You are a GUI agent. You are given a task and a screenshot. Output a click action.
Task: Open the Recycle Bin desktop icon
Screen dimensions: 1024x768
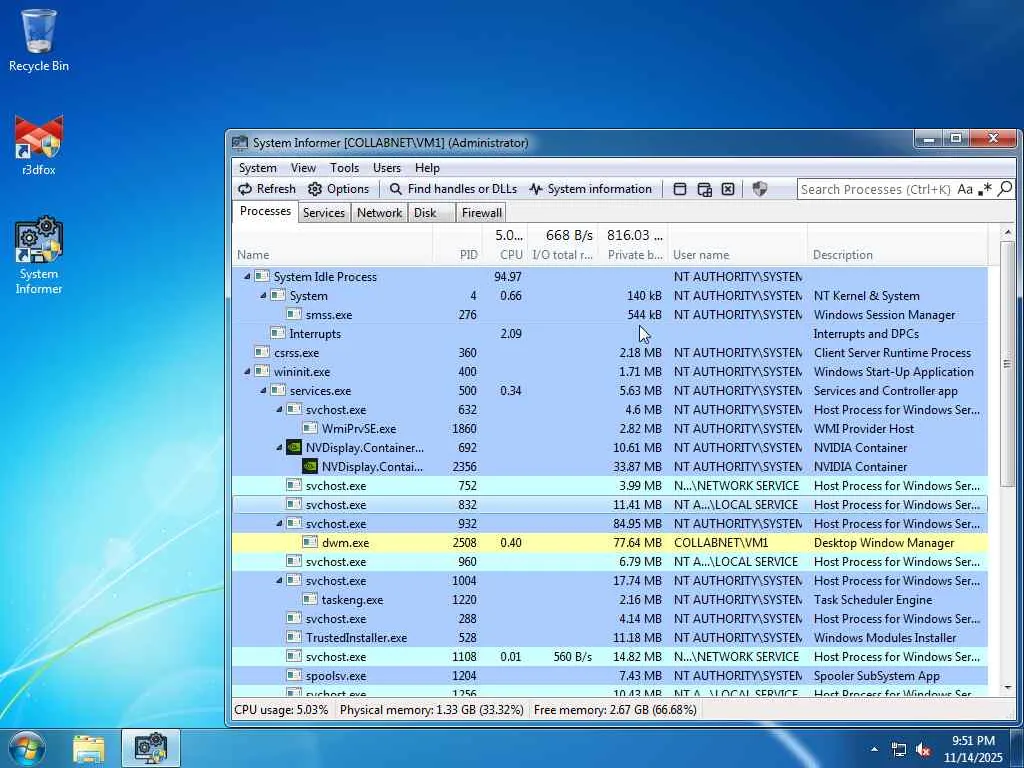point(39,40)
